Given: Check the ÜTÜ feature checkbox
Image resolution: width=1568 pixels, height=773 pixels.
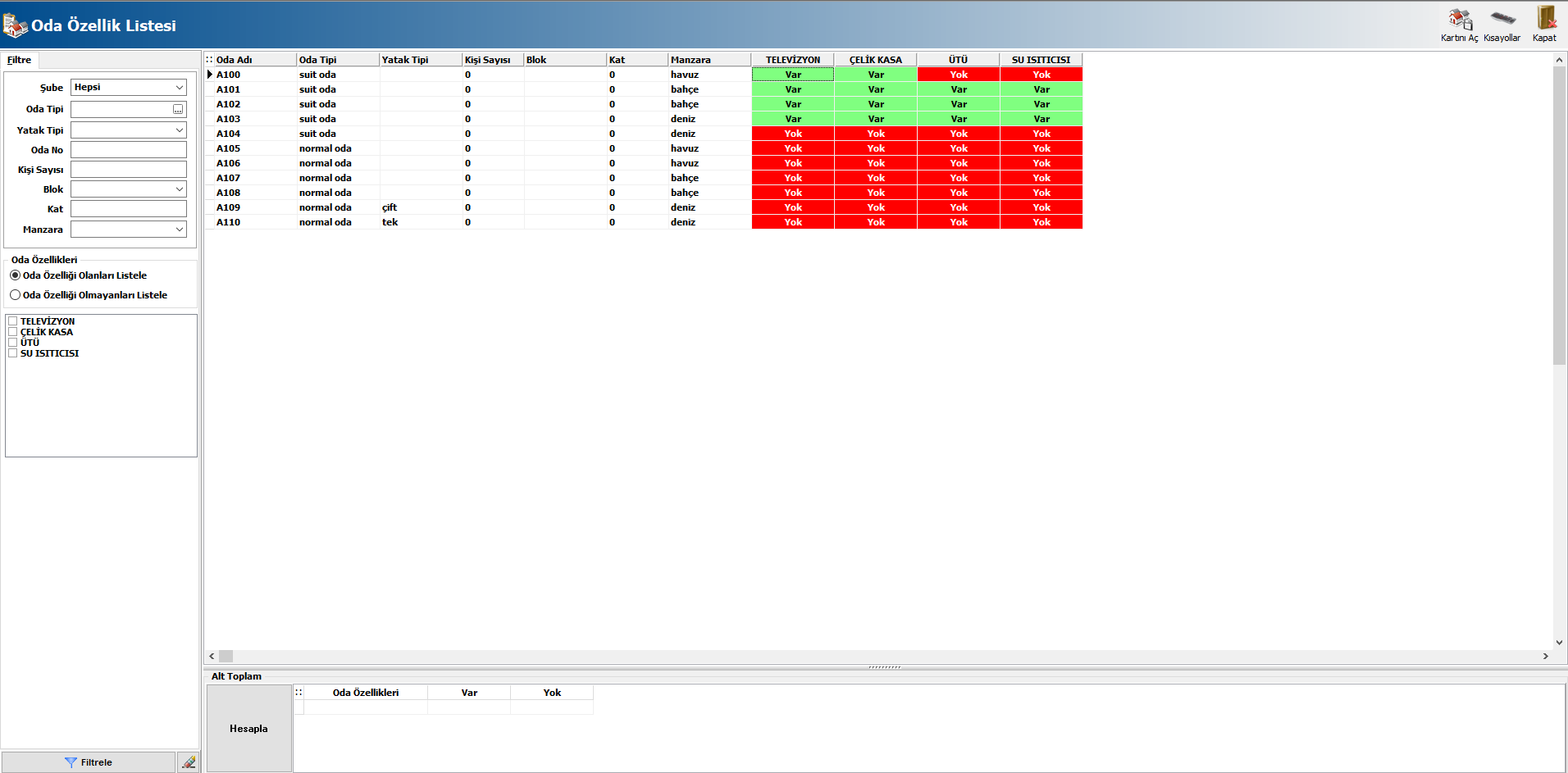Looking at the screenshot, I should pos(12,343).
